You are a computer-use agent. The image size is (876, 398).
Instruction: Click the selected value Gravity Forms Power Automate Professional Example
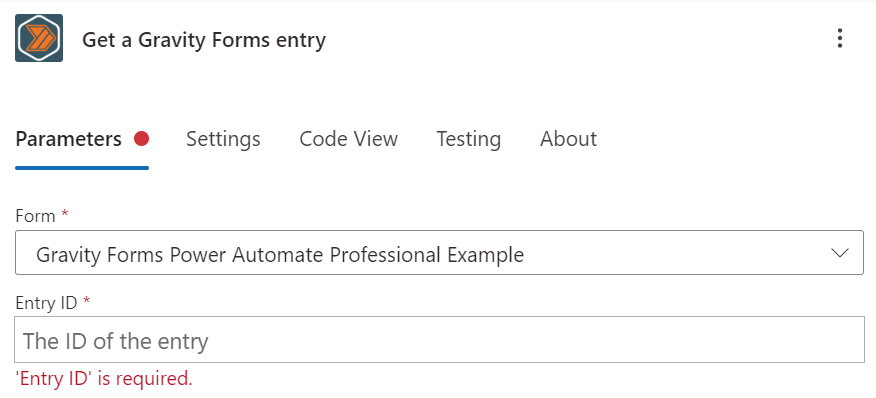coord(280,255)
